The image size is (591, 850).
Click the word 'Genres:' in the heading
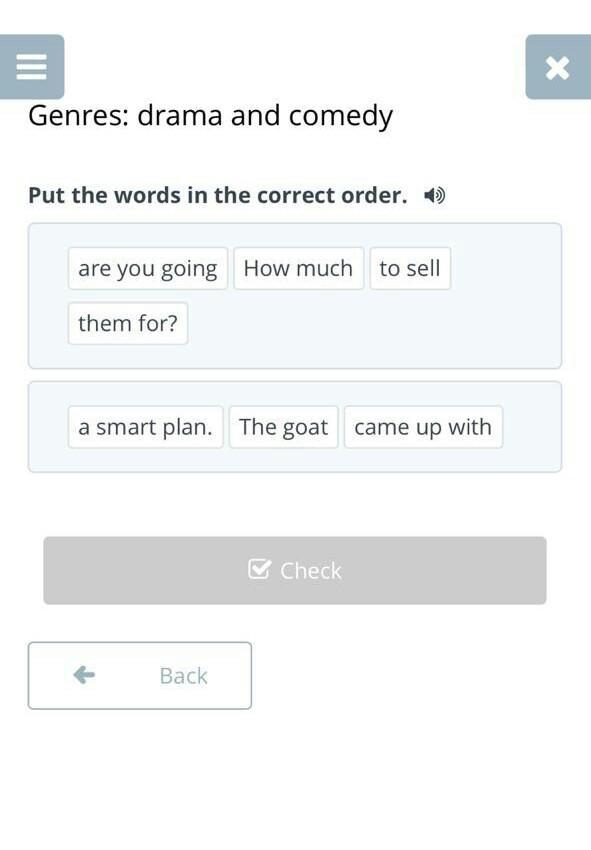[79, 116]
